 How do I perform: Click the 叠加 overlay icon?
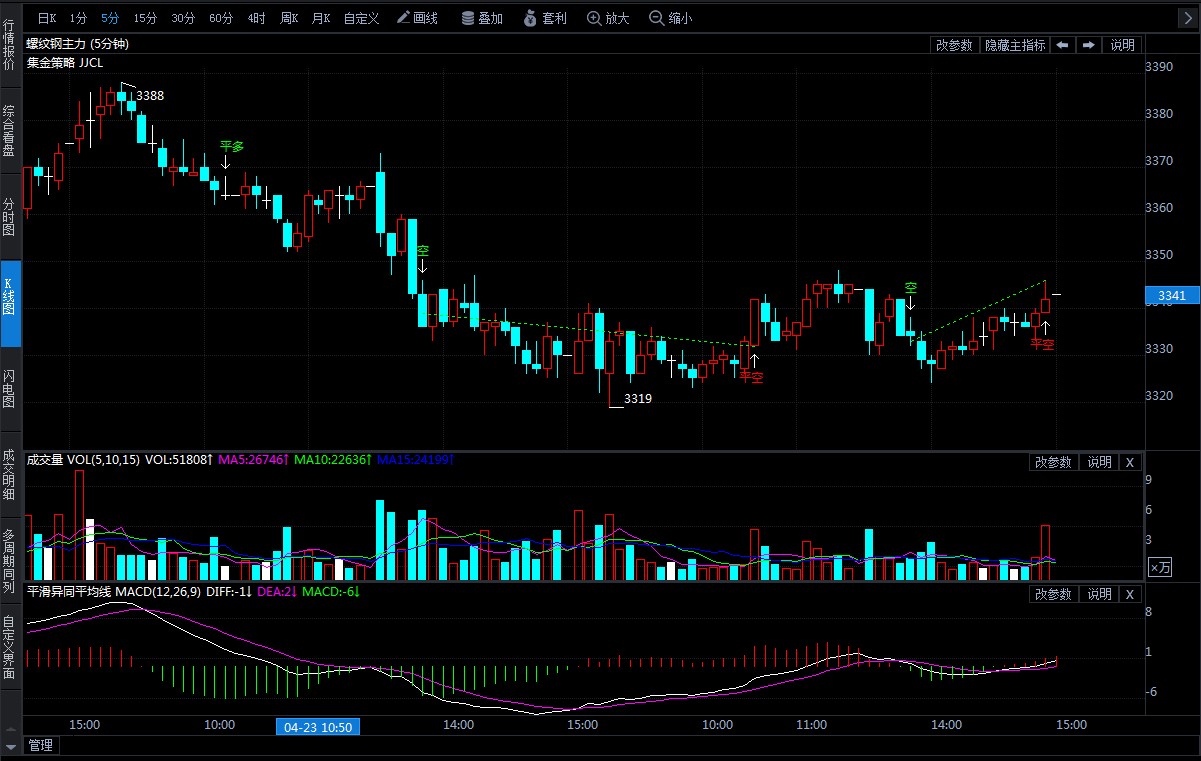[482, 18]
